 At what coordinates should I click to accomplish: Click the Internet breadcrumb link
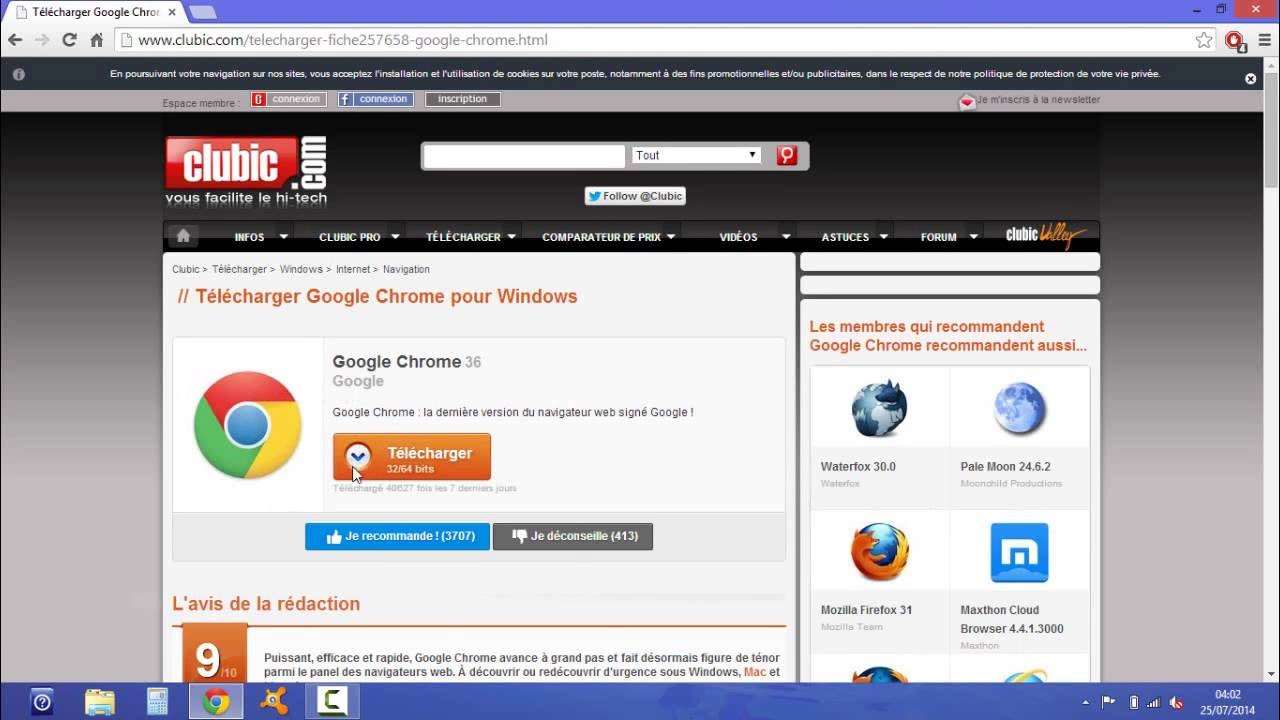pos(353,269)
